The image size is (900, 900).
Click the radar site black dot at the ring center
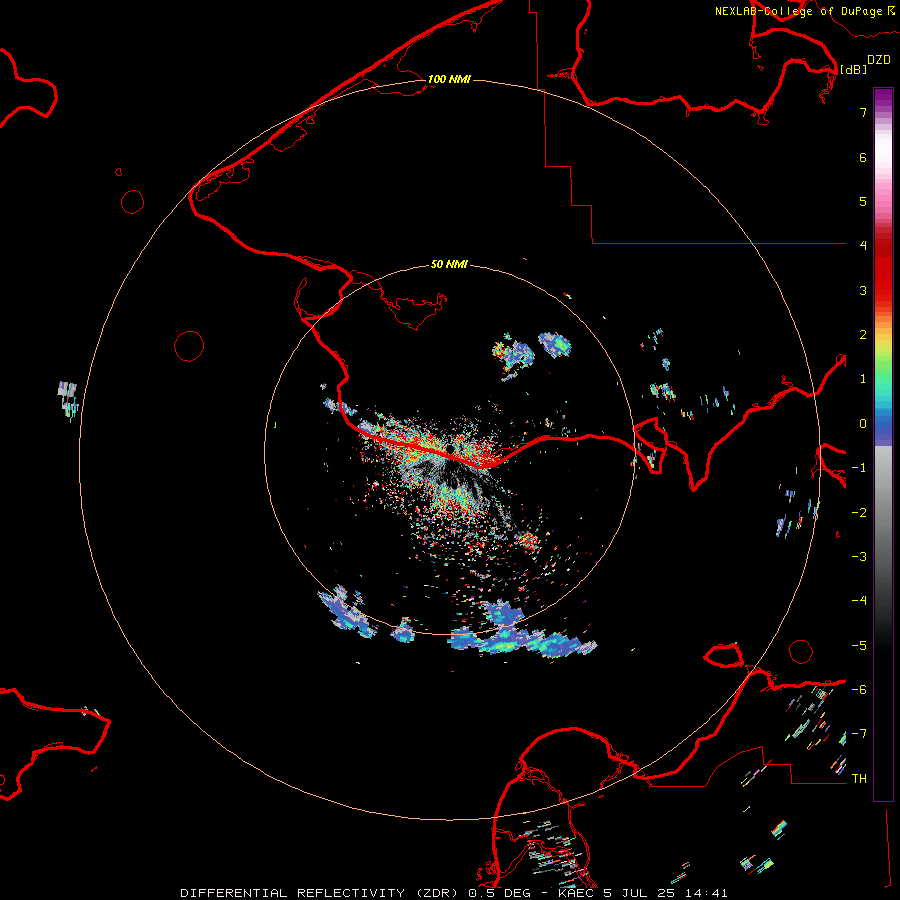click(451, 449)
